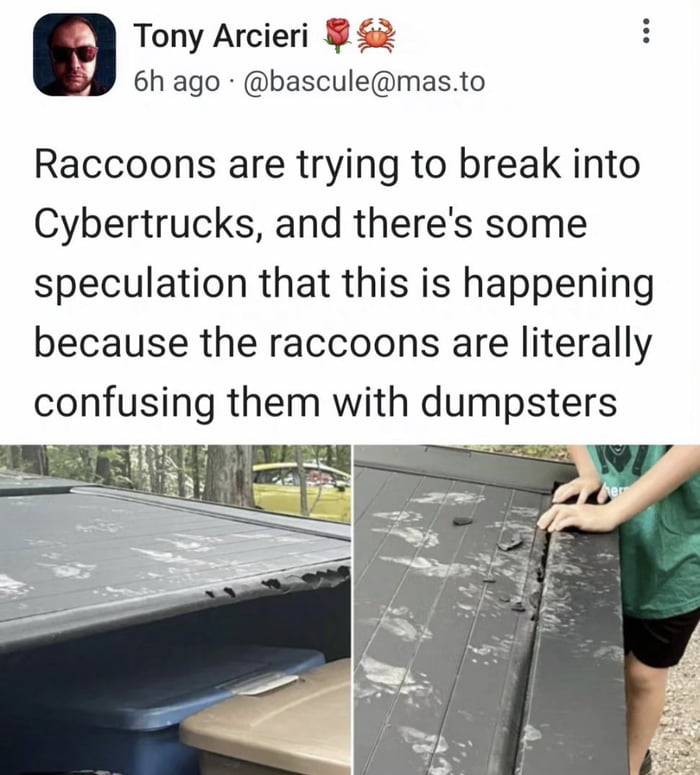Click the child's hands on the tonneau cover
The height and width of the screenshot is (775, 700).
pos(578,505)
